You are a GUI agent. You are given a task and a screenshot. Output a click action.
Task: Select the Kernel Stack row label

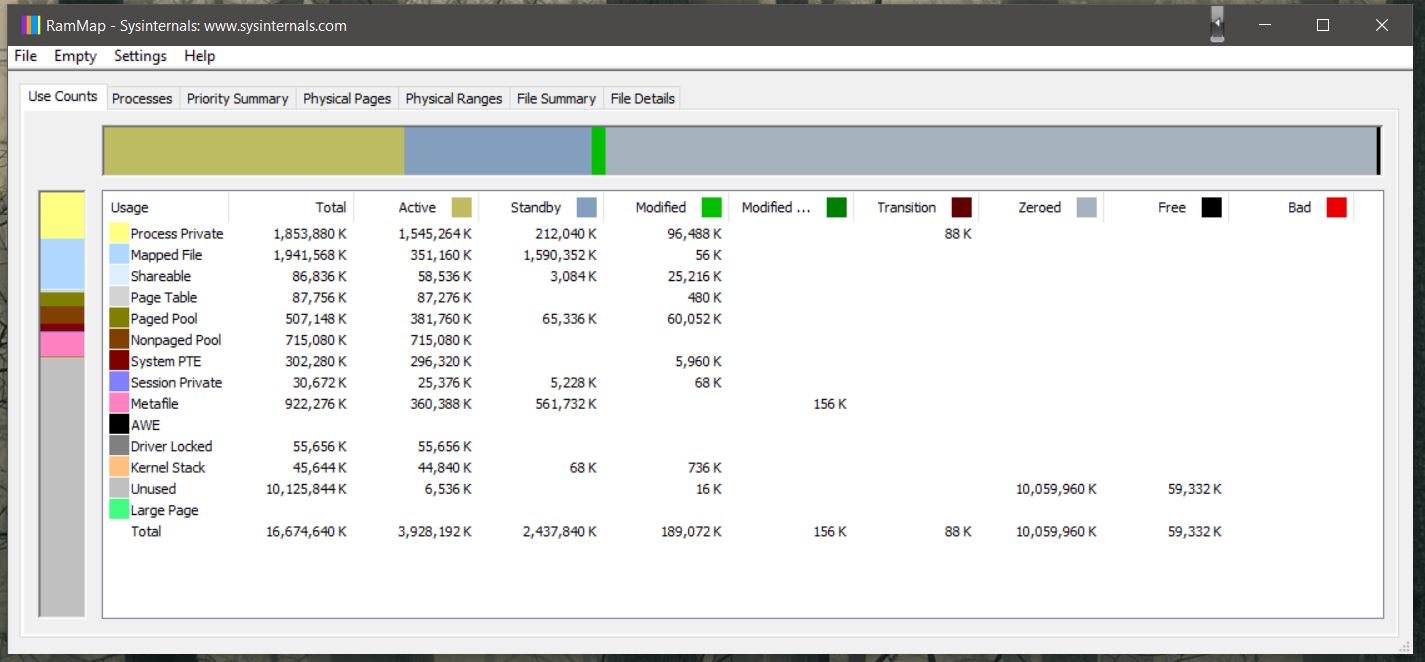168,467
